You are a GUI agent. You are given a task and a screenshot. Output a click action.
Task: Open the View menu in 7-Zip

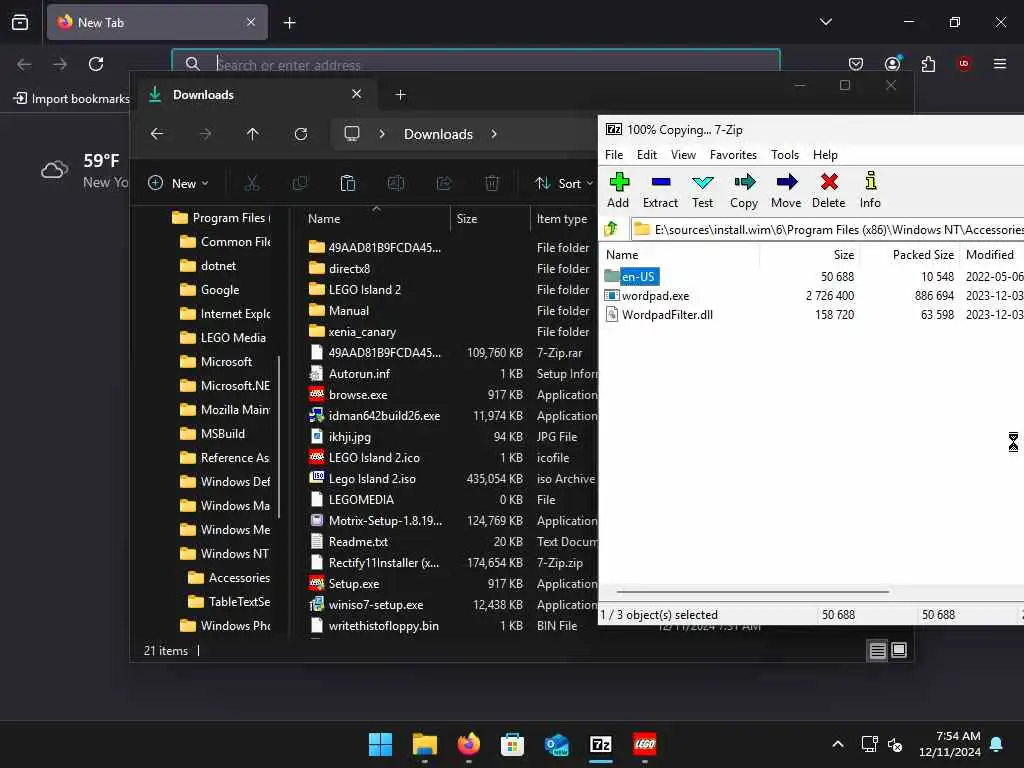683,155
